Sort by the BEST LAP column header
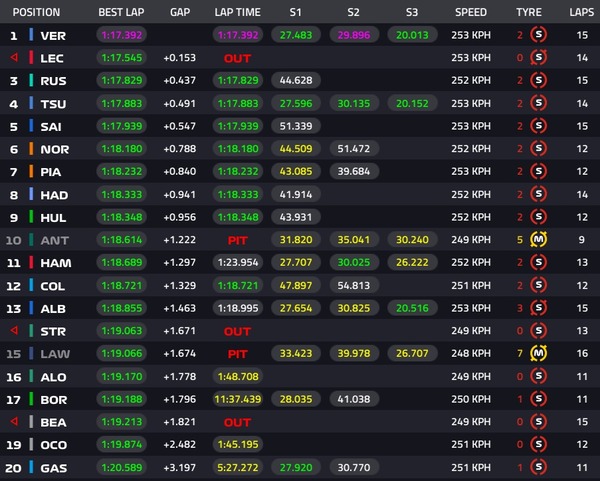Viewport: 600px width, 481px height. coord(121,12)
